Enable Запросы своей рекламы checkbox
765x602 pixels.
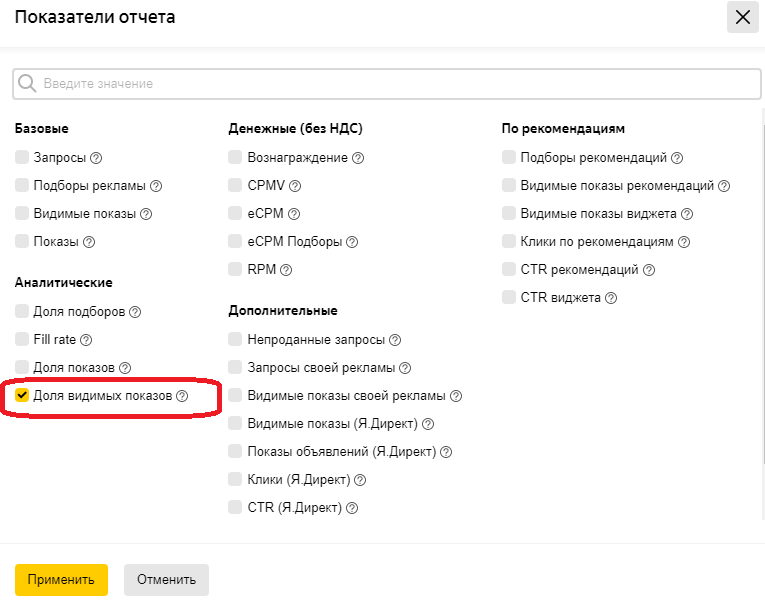click(x=235, y=367)
